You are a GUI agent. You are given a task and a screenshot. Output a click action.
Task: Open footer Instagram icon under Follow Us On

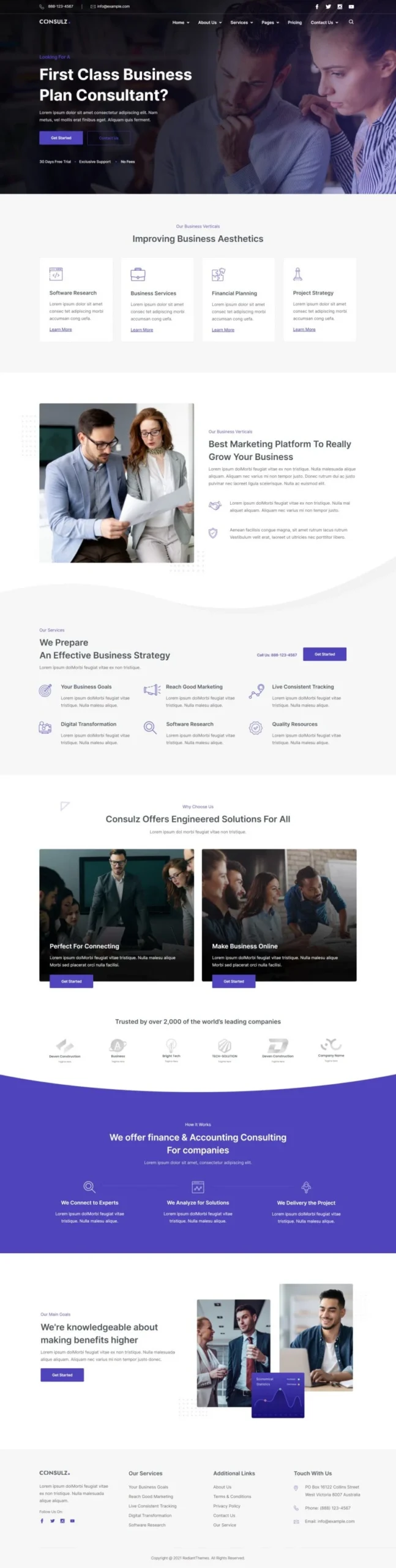point(62,1520)
